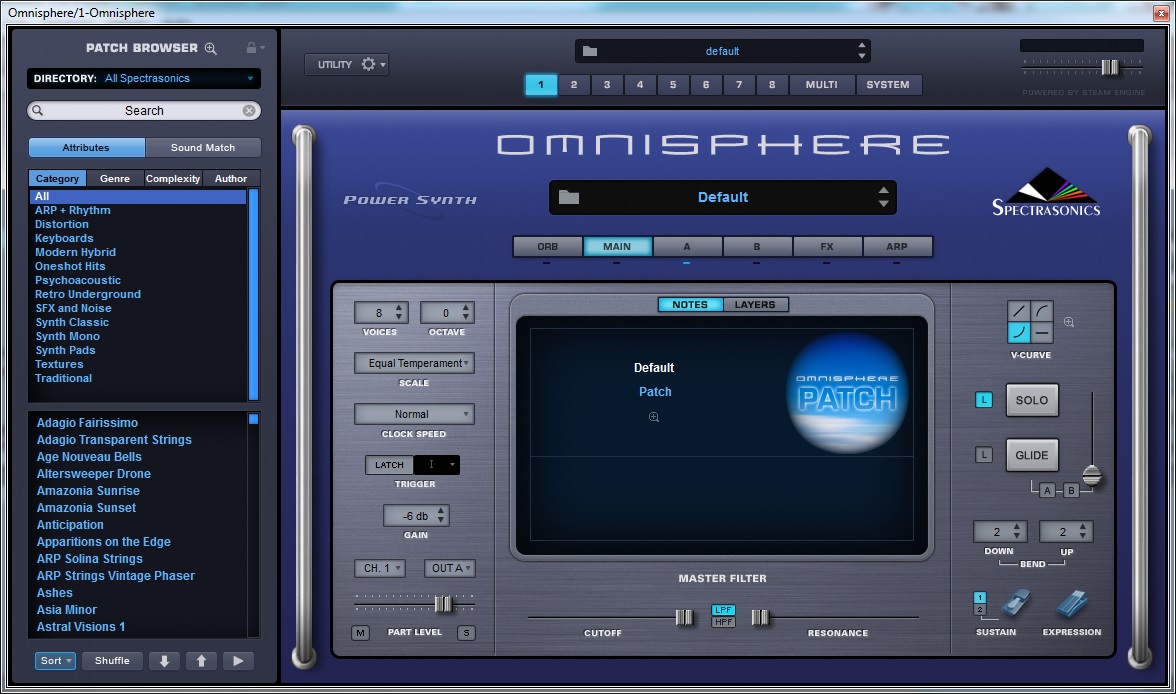
Task: Select sustain mode 2
Action: click(980, 610)
